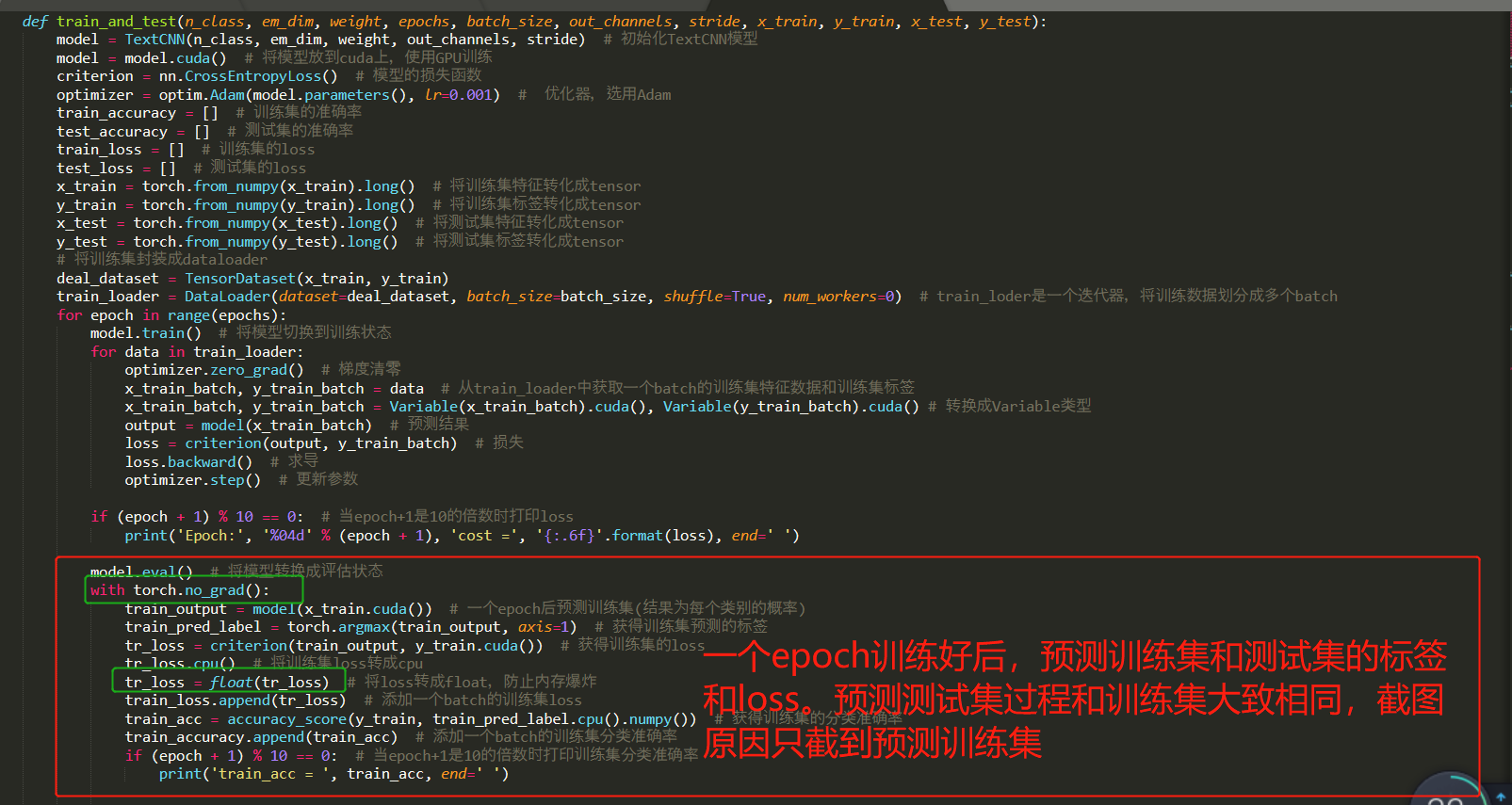
Task: Click the 'shuffle=True' argument in DataLoader
Action: 715,297
